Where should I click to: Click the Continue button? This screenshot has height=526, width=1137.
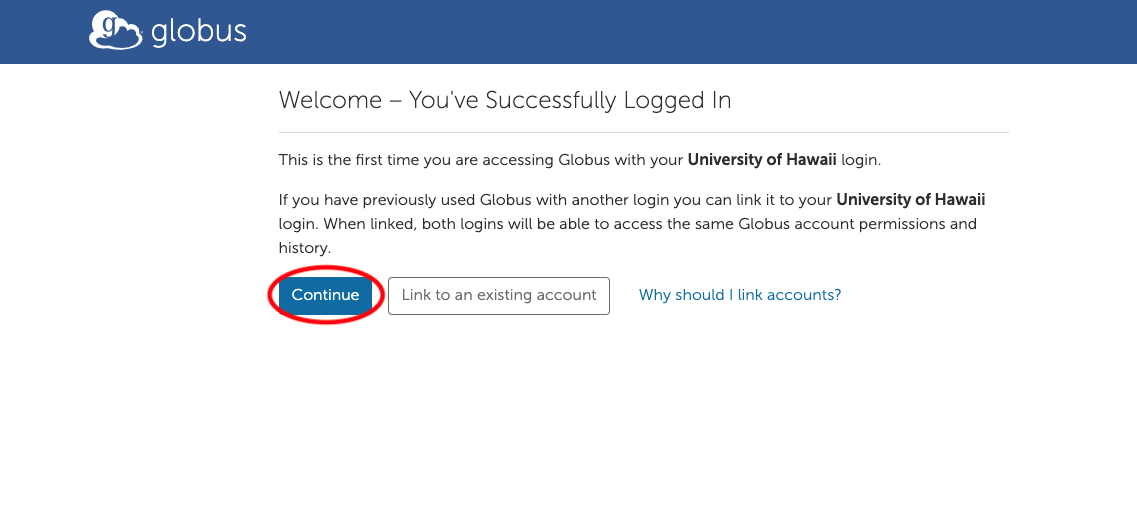click(326, 295)
